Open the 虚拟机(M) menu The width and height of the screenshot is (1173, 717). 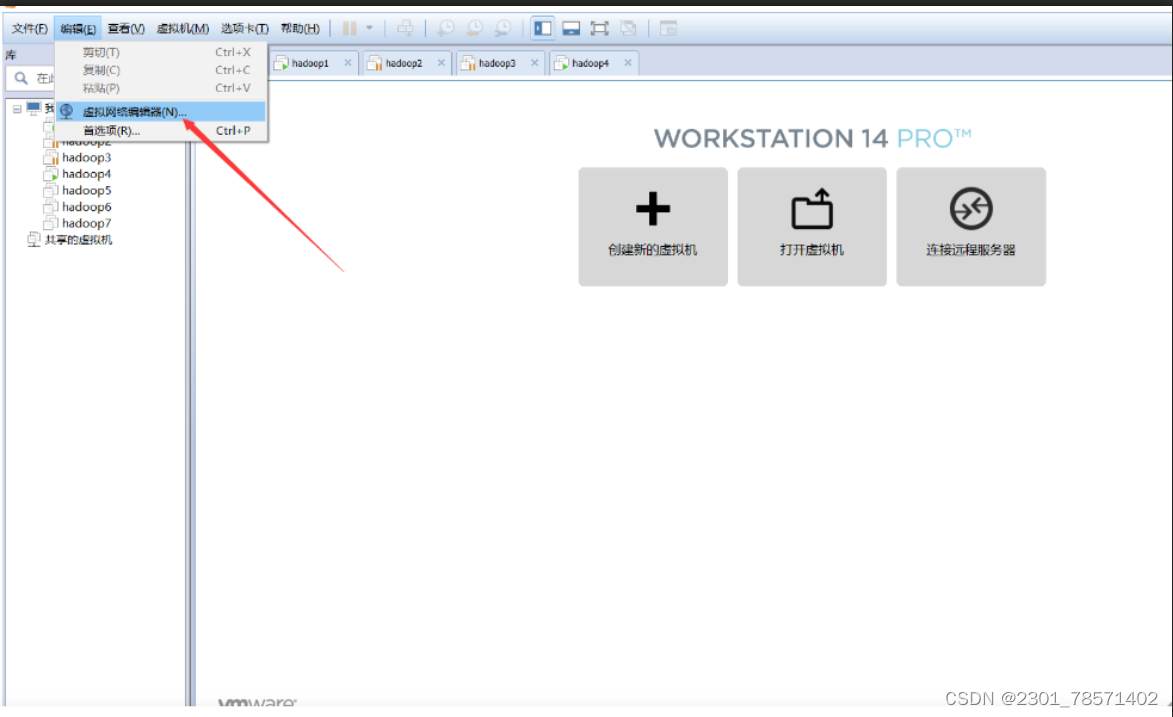click(x=183, y=28)
